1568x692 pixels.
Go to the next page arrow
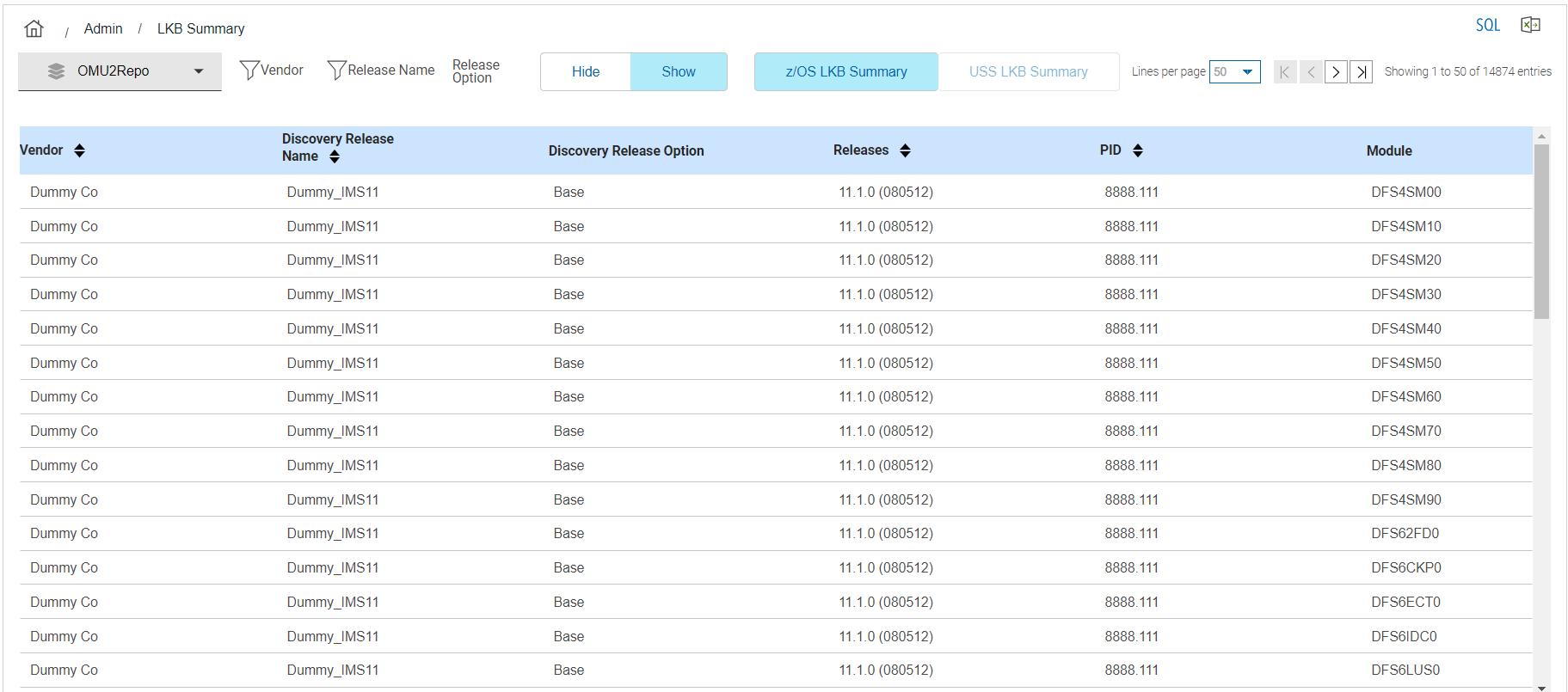[x=1336, y=72]
